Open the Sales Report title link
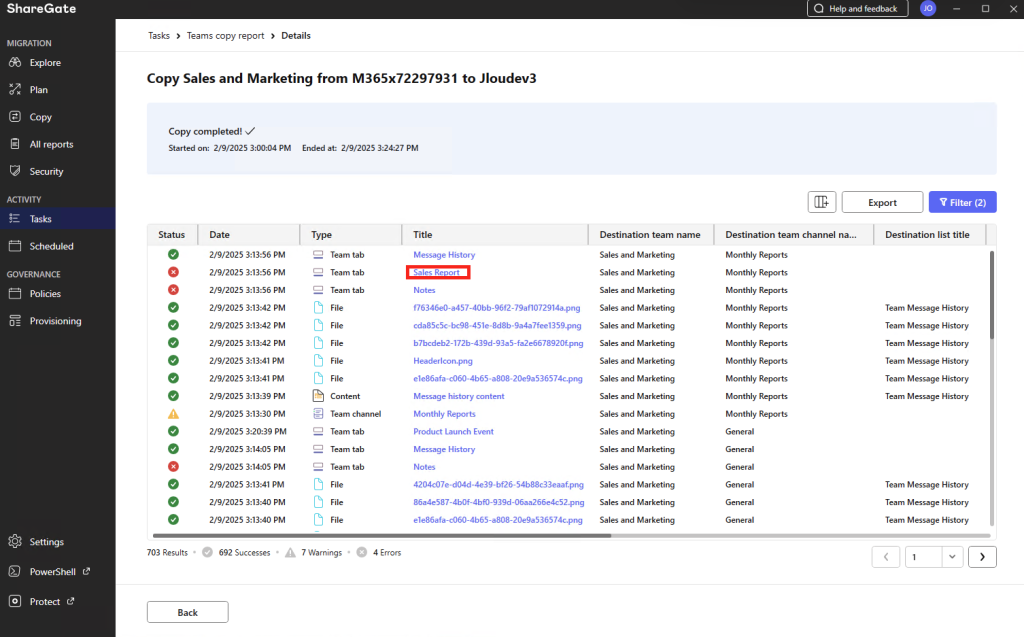This screenshot has height=637, width=1024. click(x=436, y=272)
